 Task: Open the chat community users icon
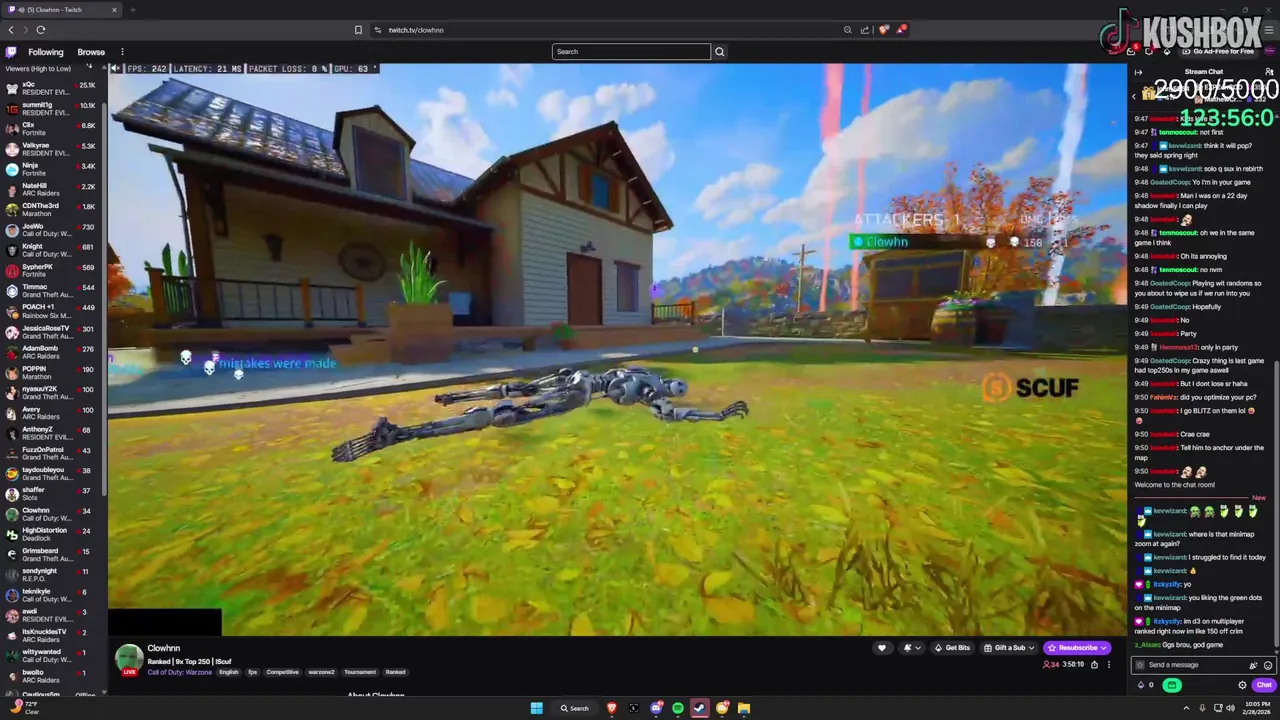coord(1270,72)
